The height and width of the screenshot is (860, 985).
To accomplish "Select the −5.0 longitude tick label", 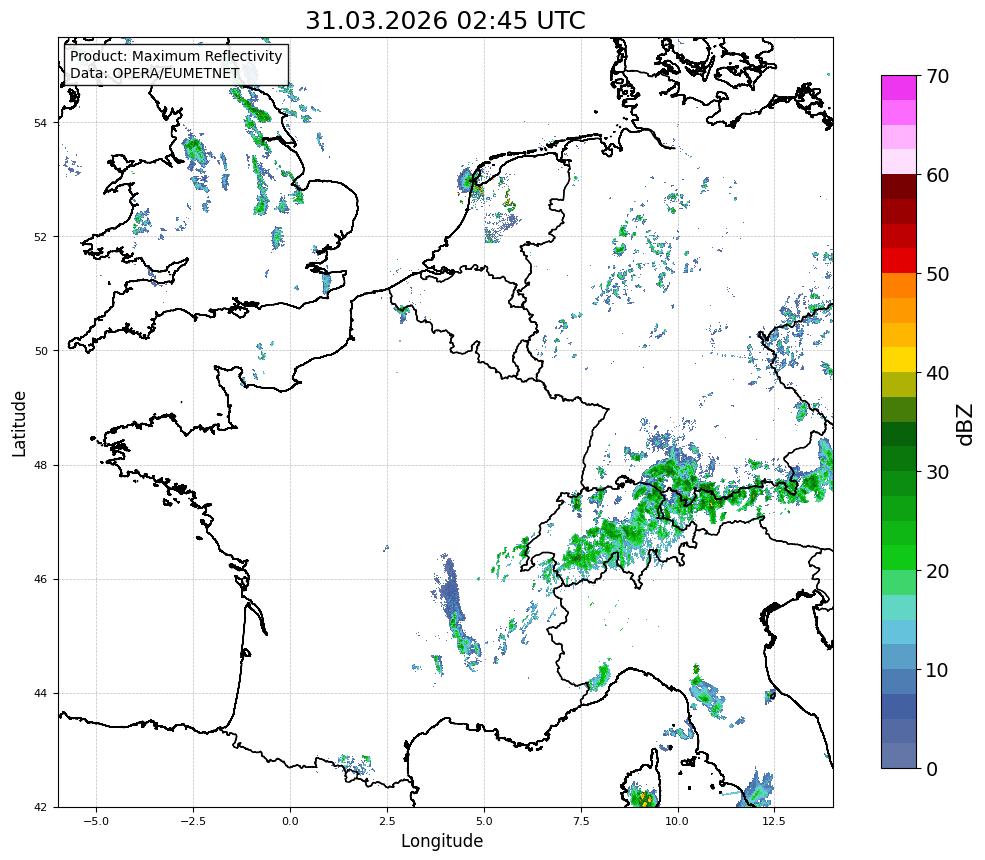I will (x=95, y=821).
